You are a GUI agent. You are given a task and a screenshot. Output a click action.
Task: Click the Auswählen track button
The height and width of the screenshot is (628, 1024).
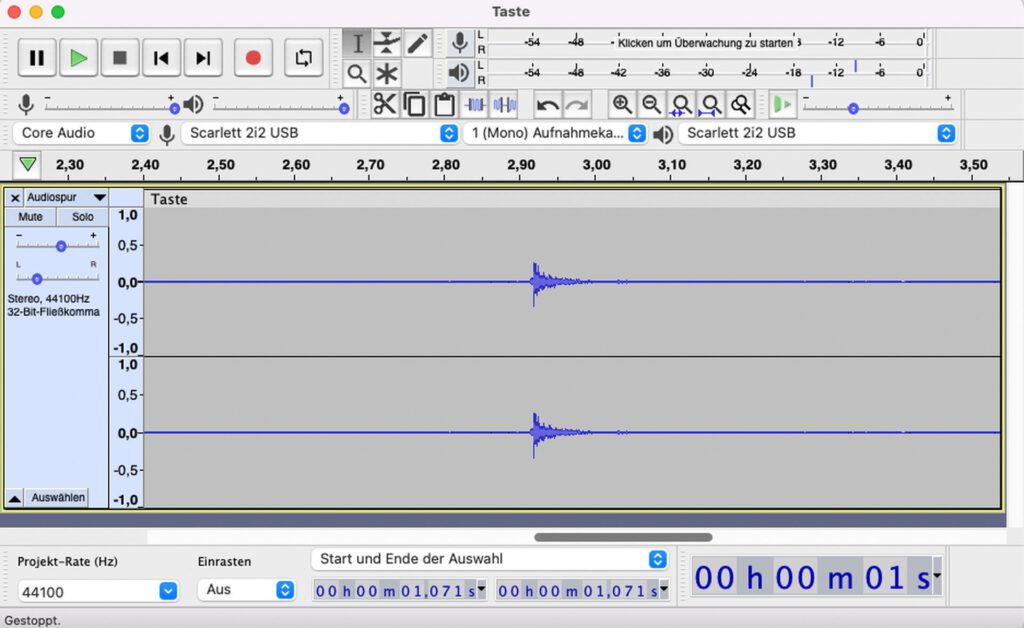point(58,498)
